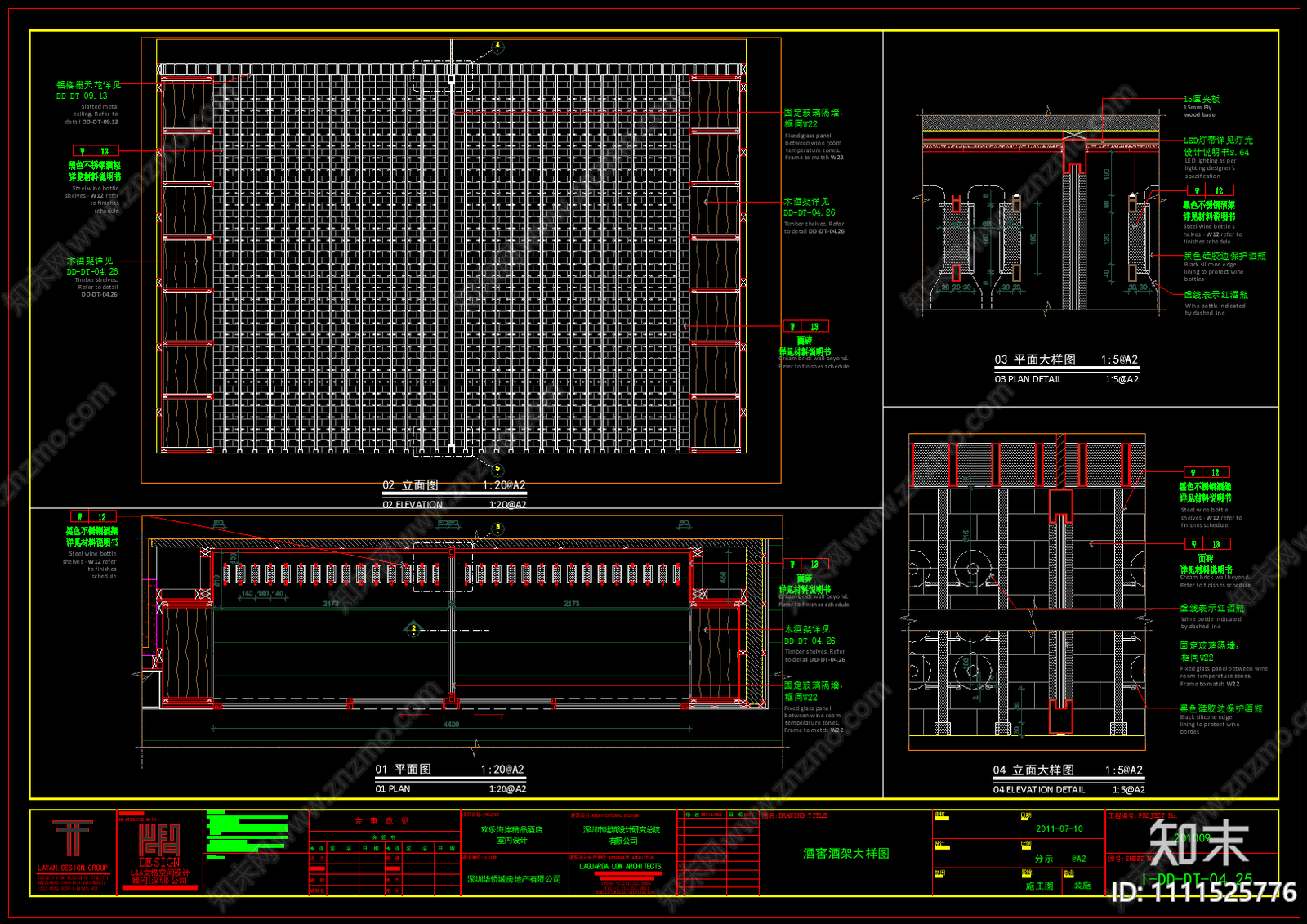Click the 'W 13' finish tag right of the elevation
The height and width of the screenshot is (924, 1307).
tap(805, 327)
